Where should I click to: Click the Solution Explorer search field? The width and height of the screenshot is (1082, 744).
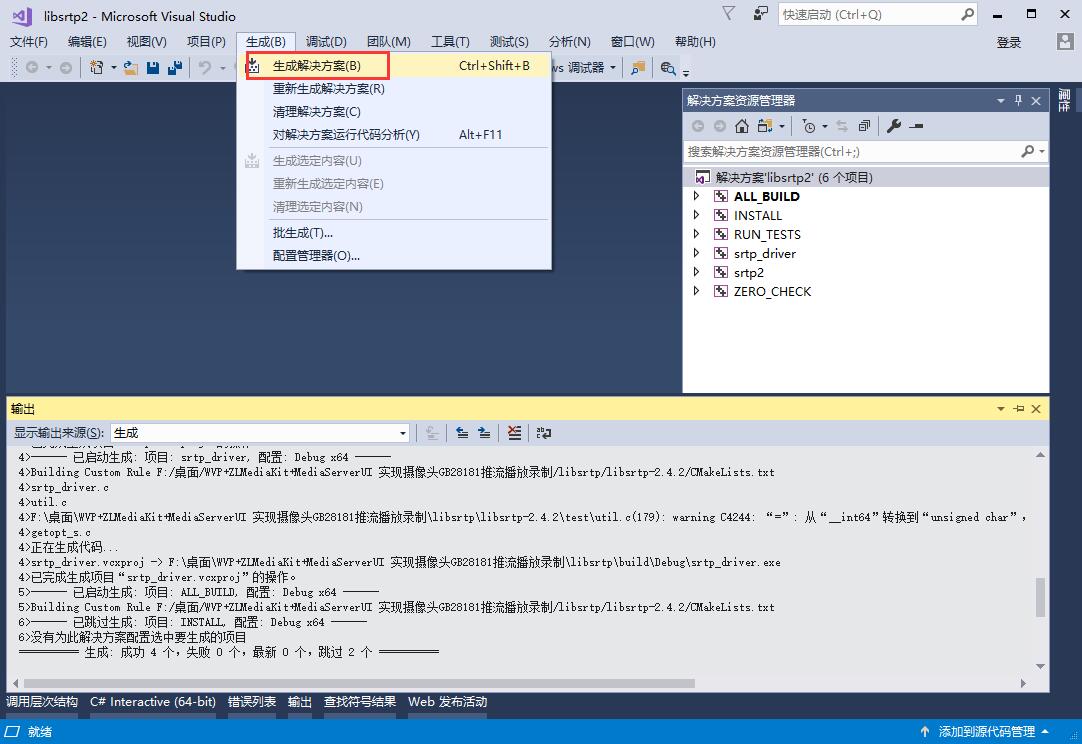tap(850, 152)
